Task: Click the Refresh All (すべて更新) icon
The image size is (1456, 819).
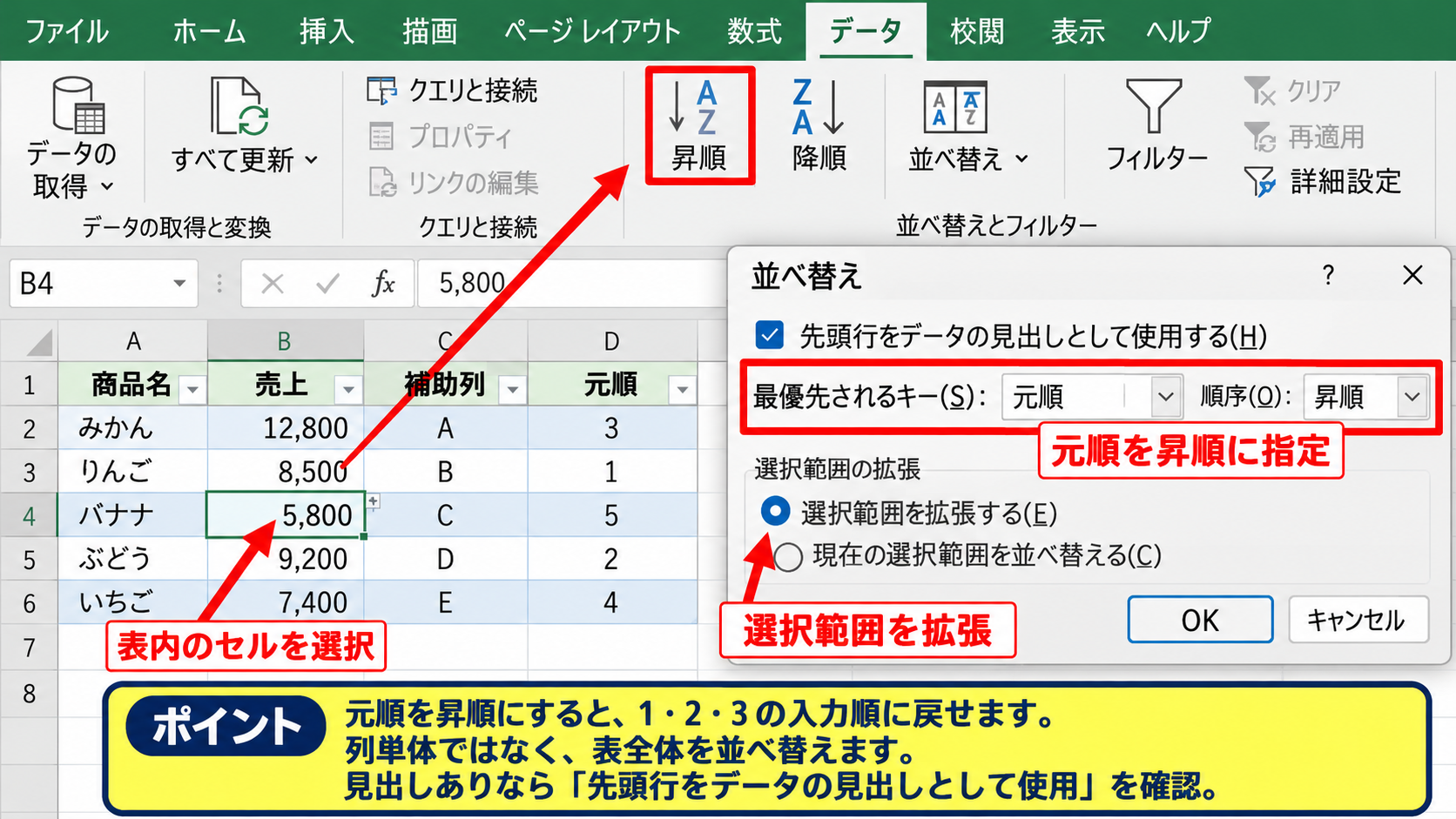Action: click(x=239, y=106)
